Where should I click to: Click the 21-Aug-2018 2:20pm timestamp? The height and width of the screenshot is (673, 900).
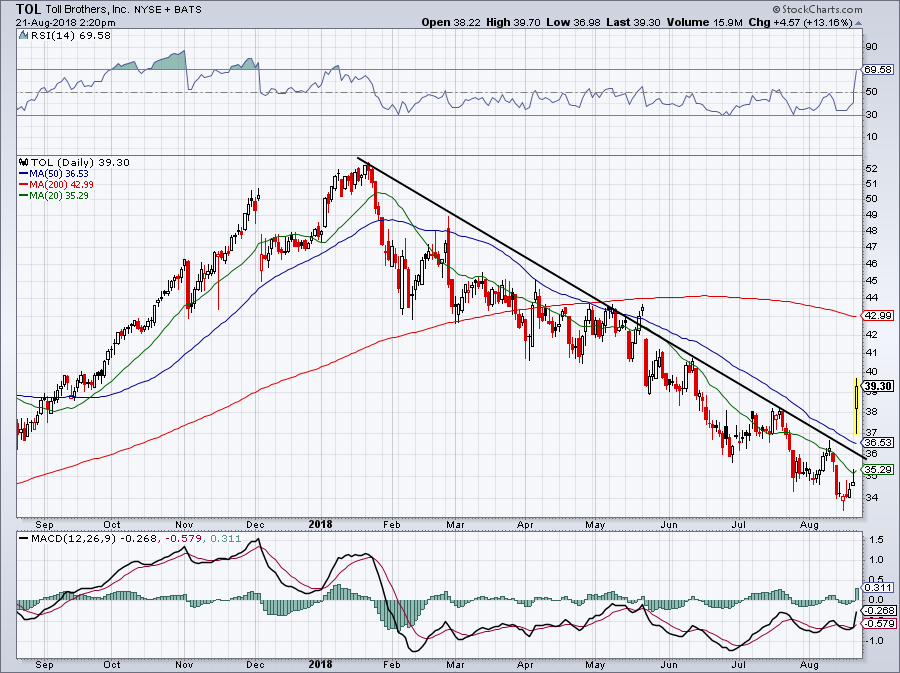[65, 23]
